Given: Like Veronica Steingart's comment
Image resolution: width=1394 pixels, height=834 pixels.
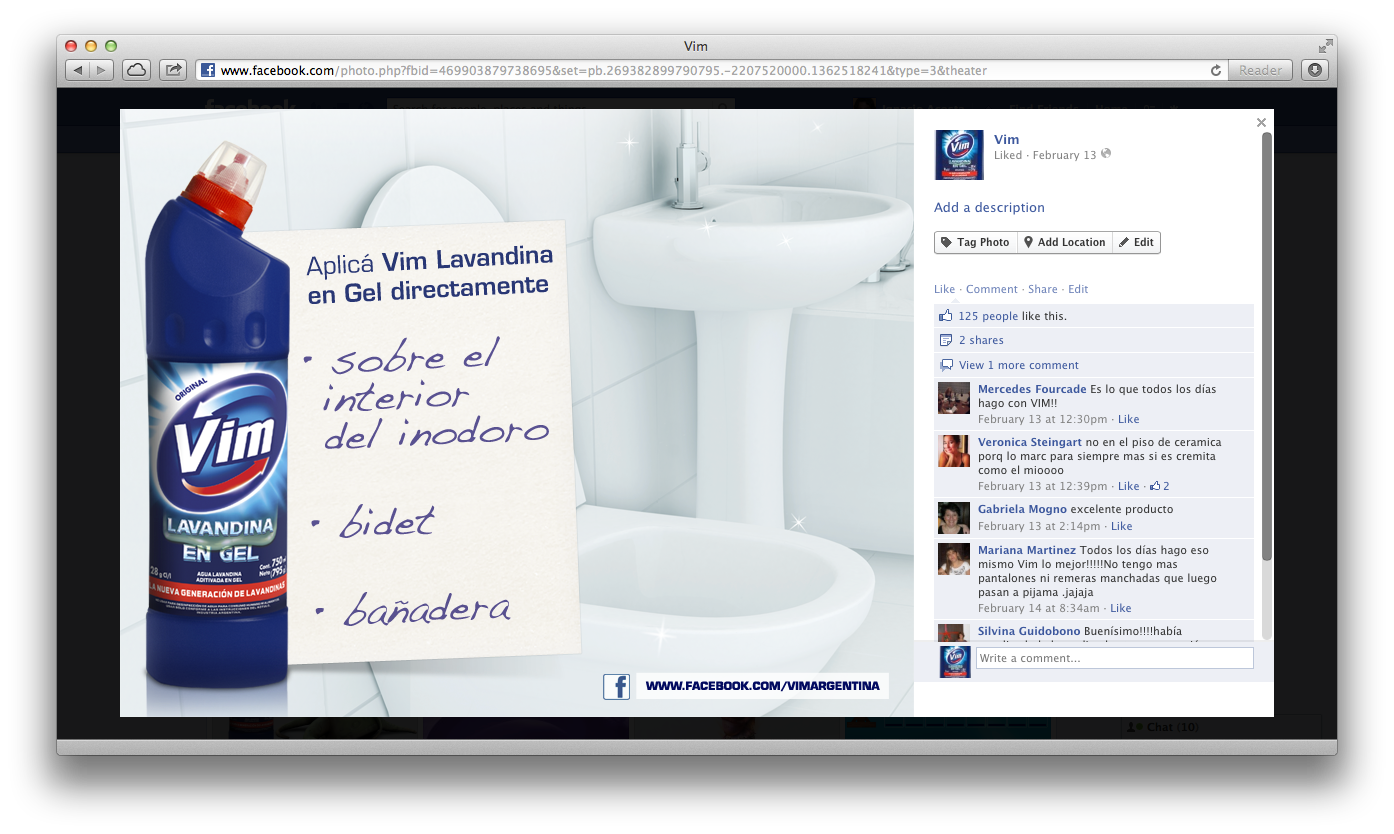Looking at the screenshot, I should (1128, 486).
